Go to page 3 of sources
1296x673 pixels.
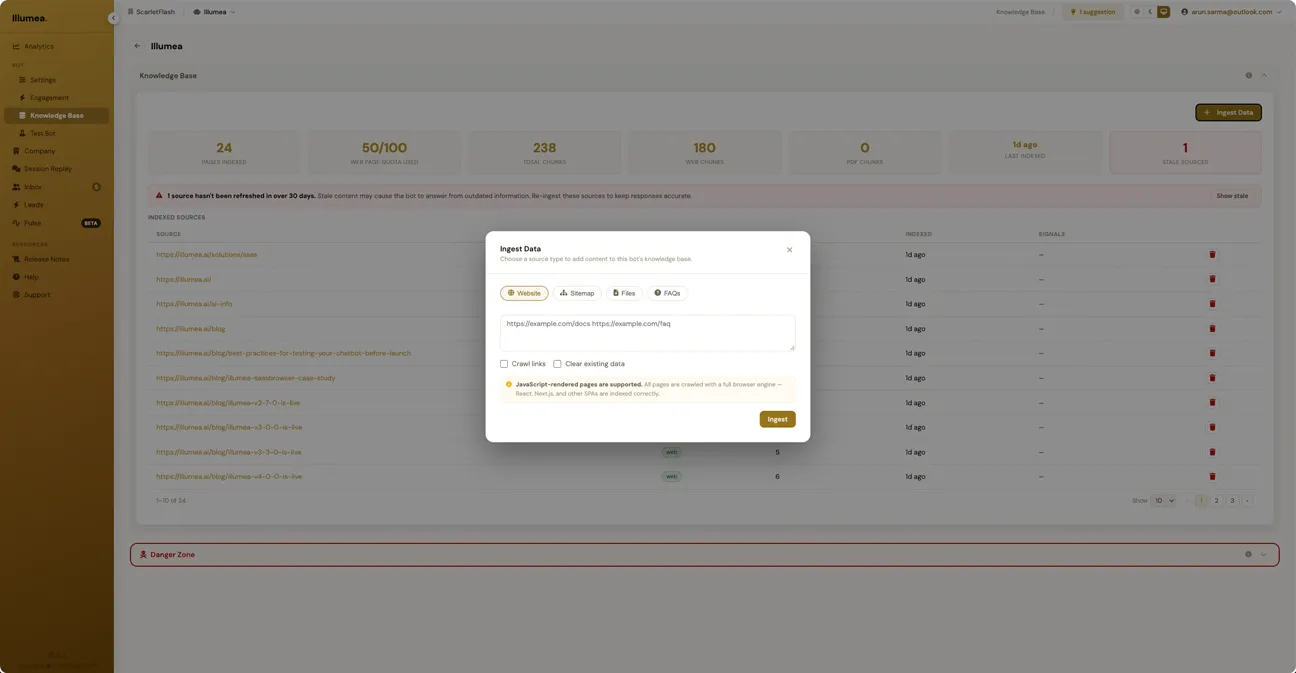click(x=1232, y=501)
